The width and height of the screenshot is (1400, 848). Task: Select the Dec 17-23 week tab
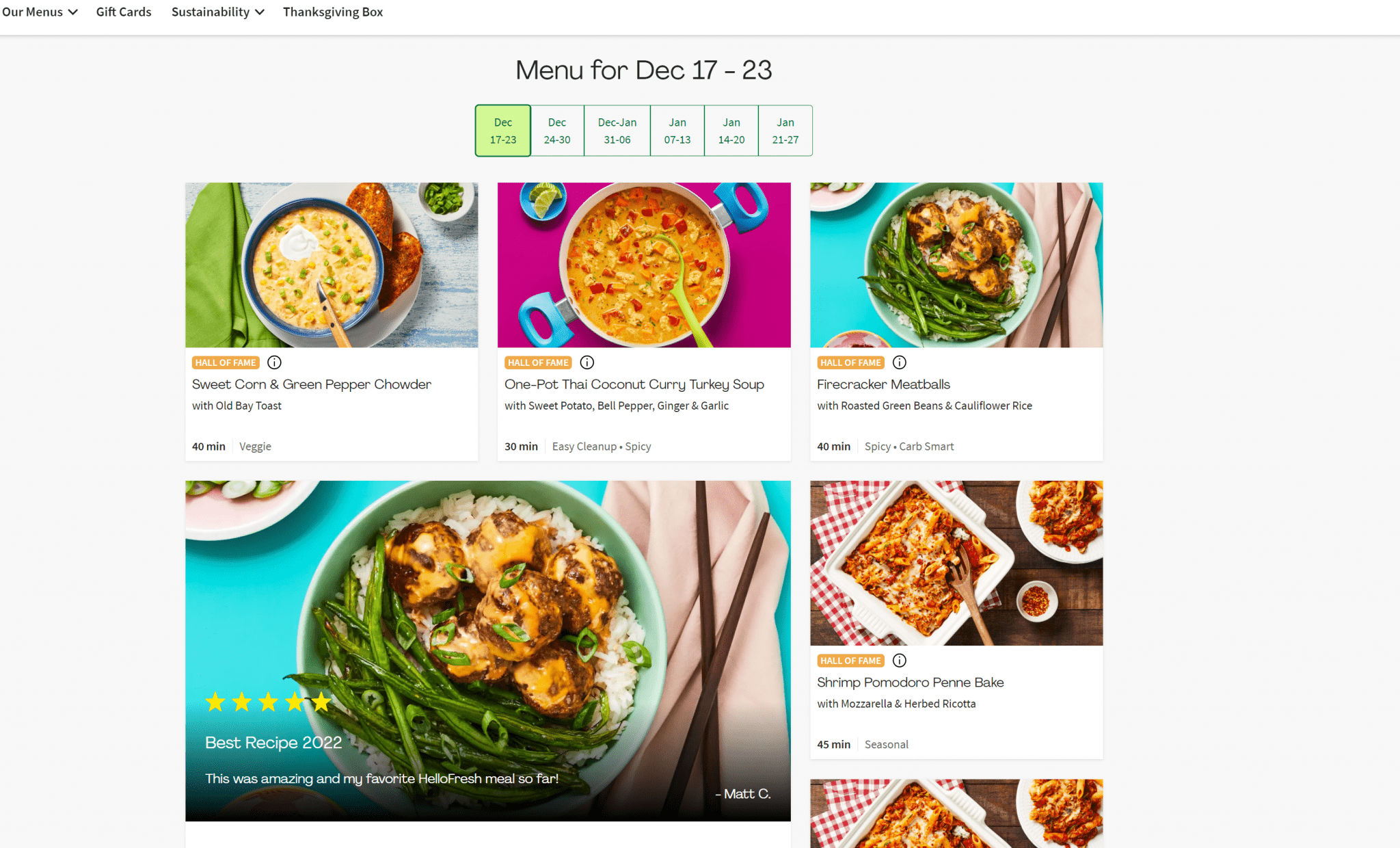(503, 131)
